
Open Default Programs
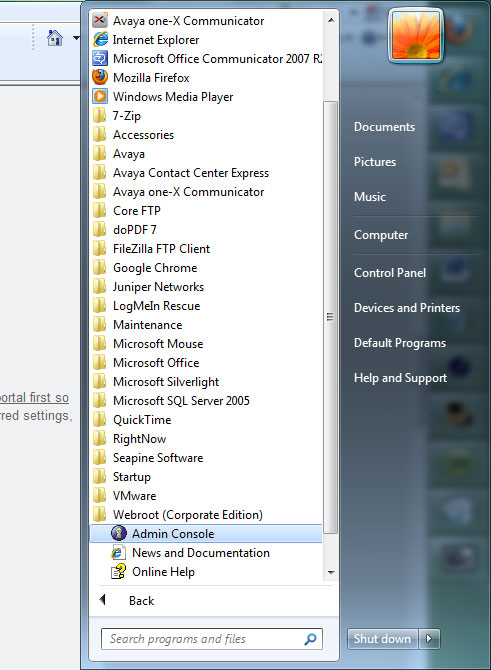pos(400,343)
